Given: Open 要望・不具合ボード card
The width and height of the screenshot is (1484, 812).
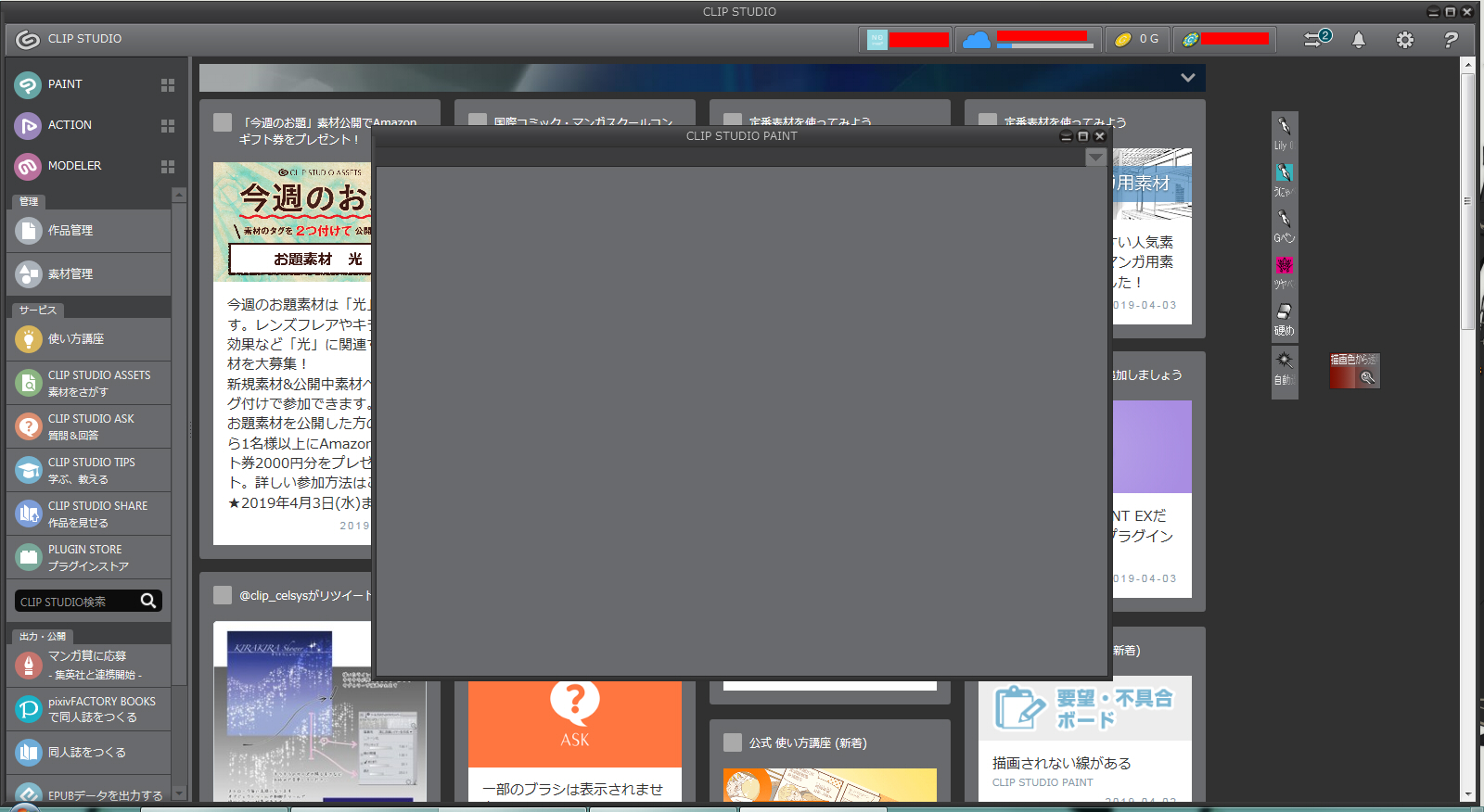Looking at the screenshot, I should 1085,708.
